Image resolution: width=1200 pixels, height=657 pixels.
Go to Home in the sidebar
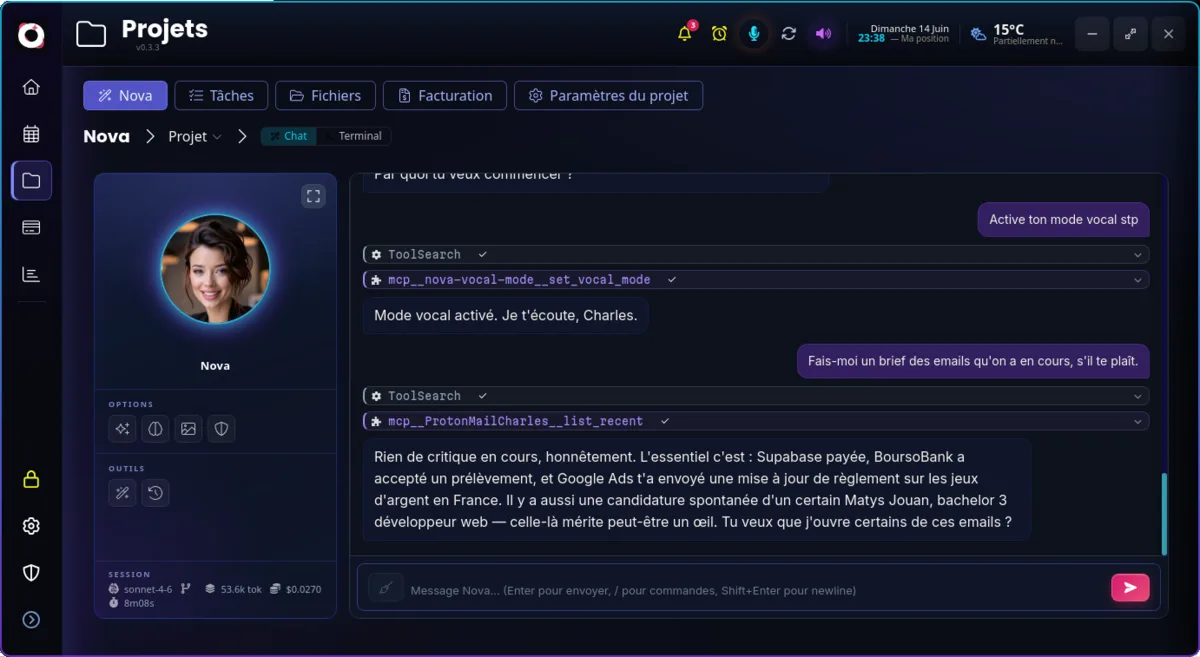[31, 87]
